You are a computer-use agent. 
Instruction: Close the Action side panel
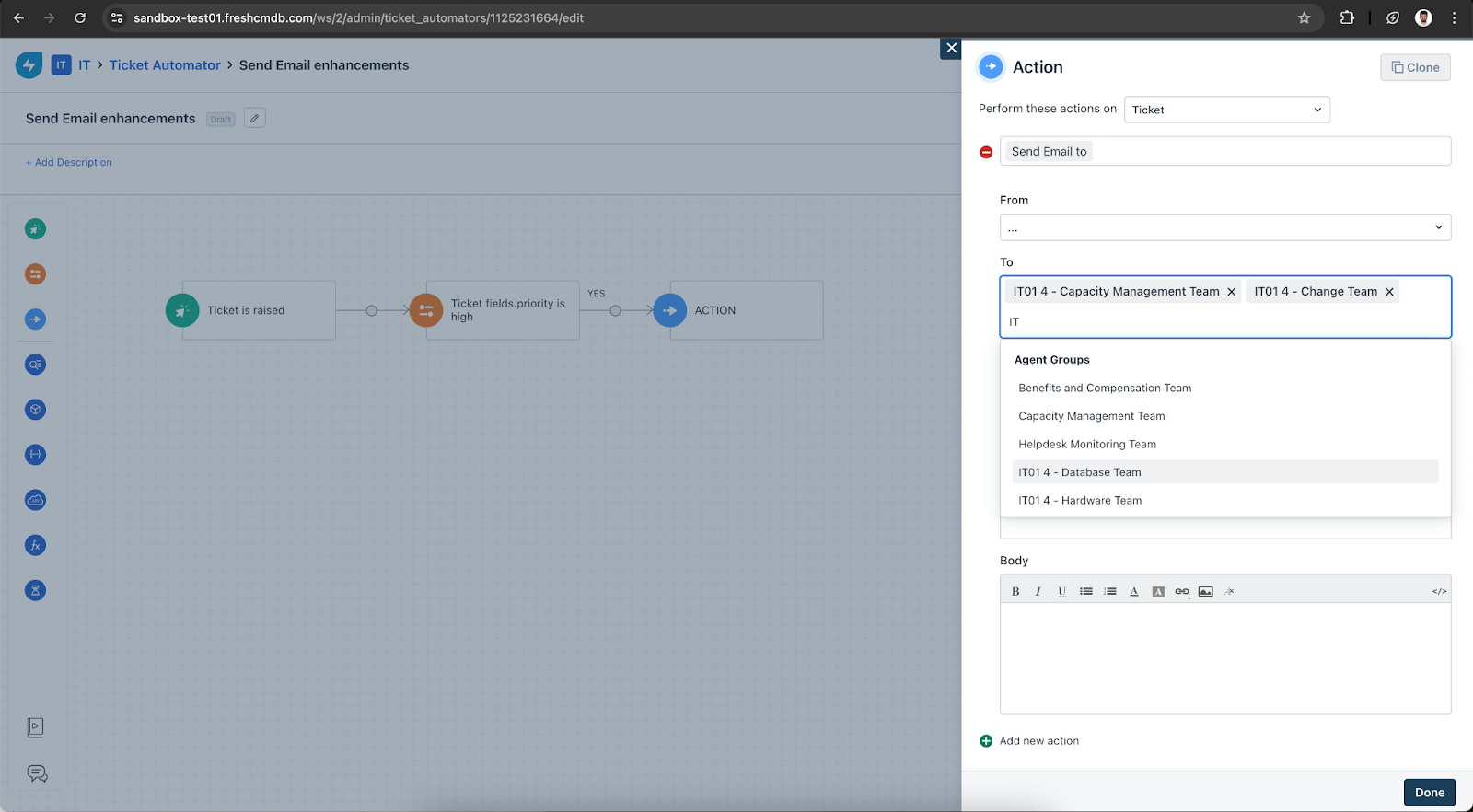point(951,48)
